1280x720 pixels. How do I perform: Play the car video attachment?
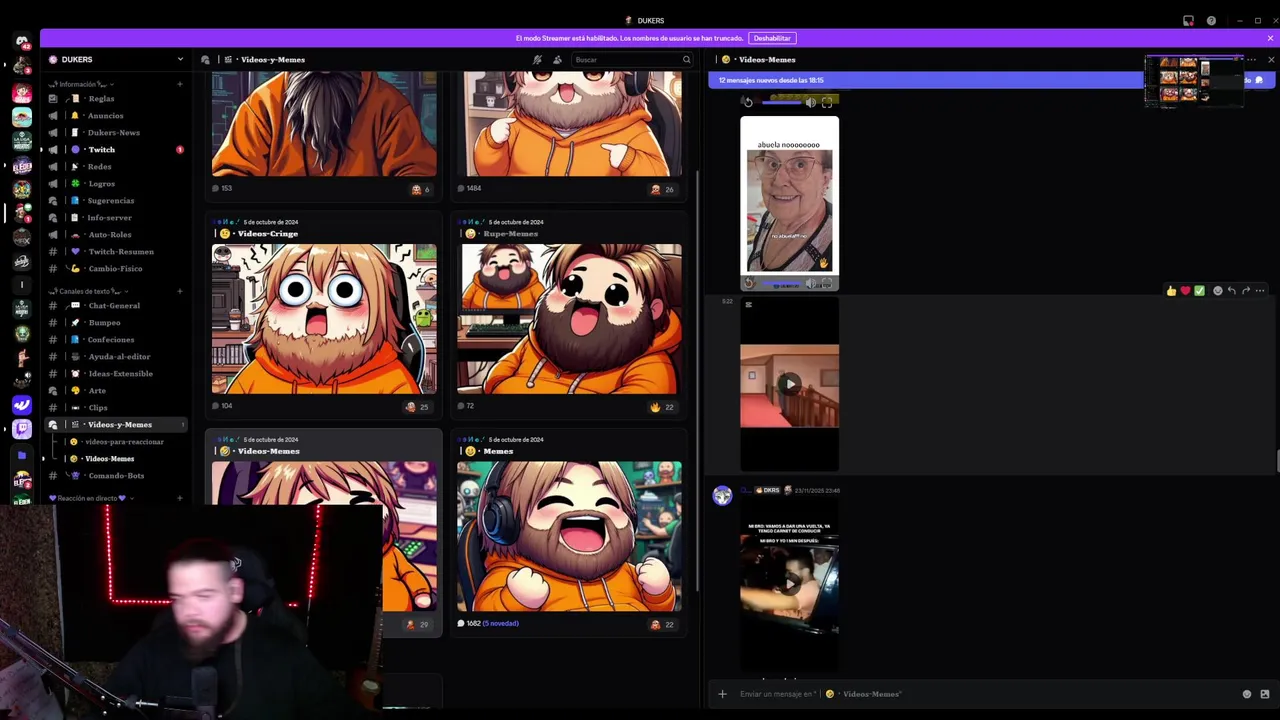[x=790, y=583]
